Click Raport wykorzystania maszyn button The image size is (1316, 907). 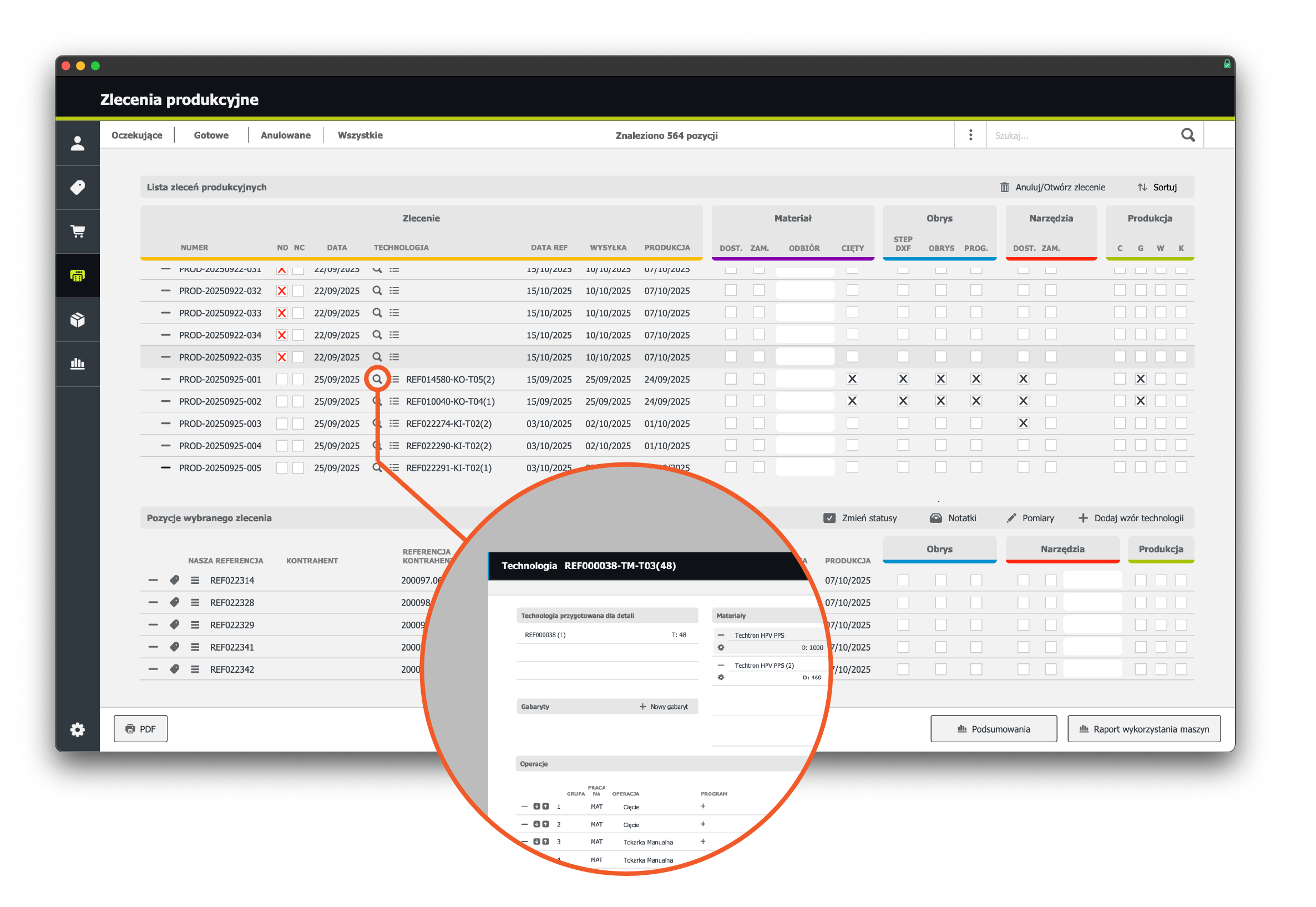coord(1144,729)
